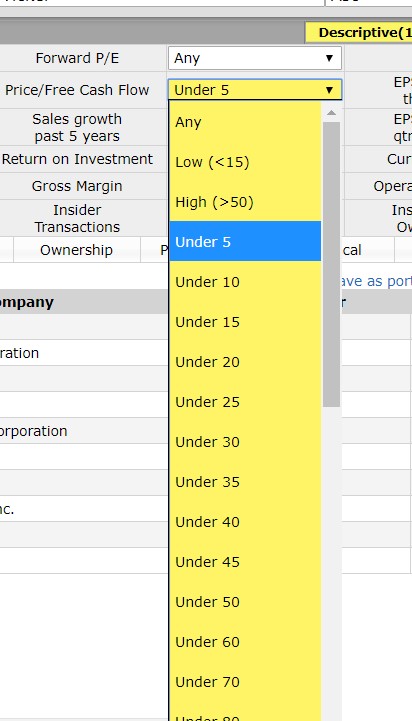Click the scrollbar up arrow in list

click(x=331, y=113)
